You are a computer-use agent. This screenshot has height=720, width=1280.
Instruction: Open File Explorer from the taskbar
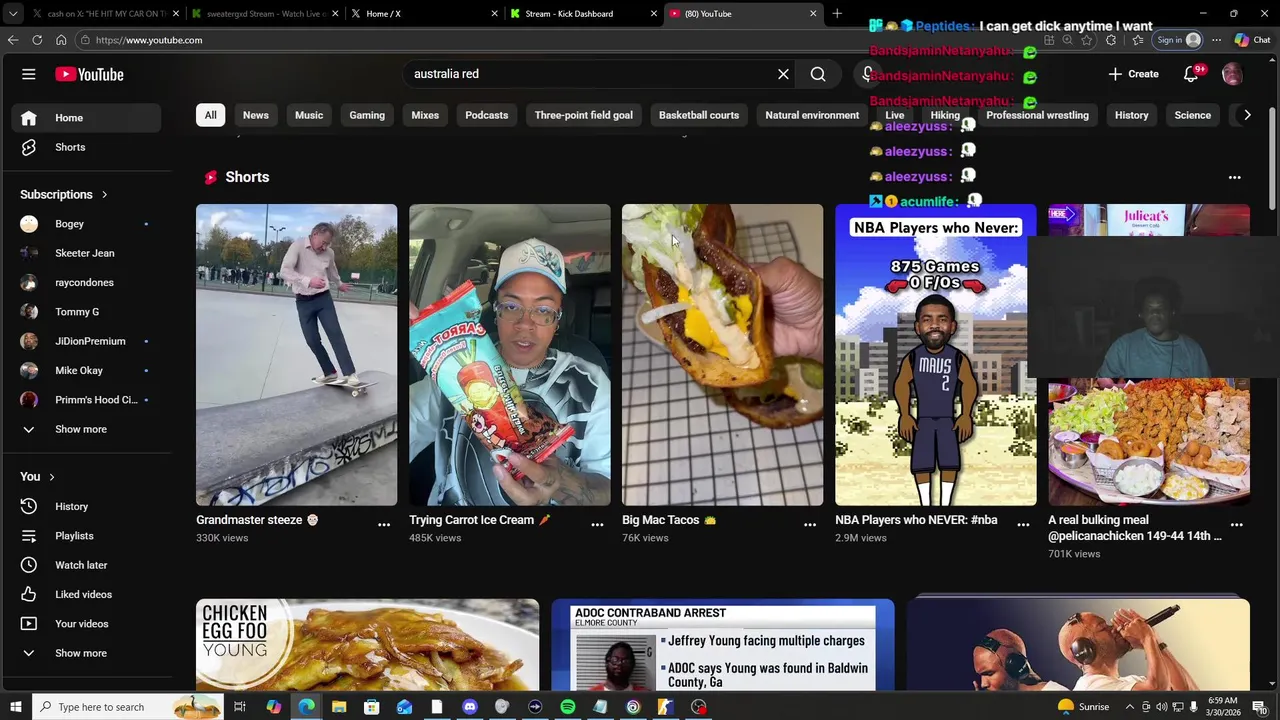point(339,707)
